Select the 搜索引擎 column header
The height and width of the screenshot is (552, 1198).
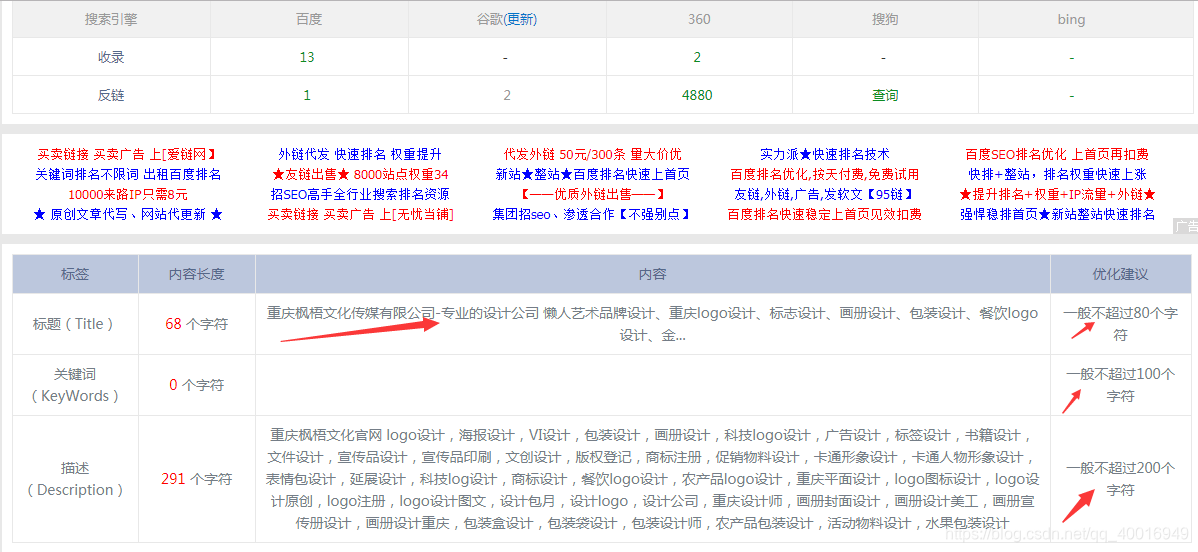click(111, 19)
